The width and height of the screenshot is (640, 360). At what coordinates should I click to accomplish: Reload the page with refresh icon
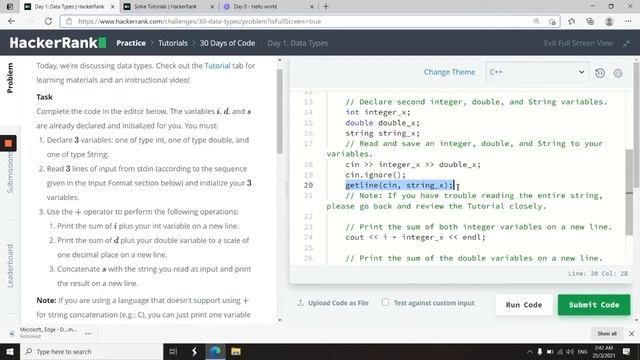(x=48, y=21)
